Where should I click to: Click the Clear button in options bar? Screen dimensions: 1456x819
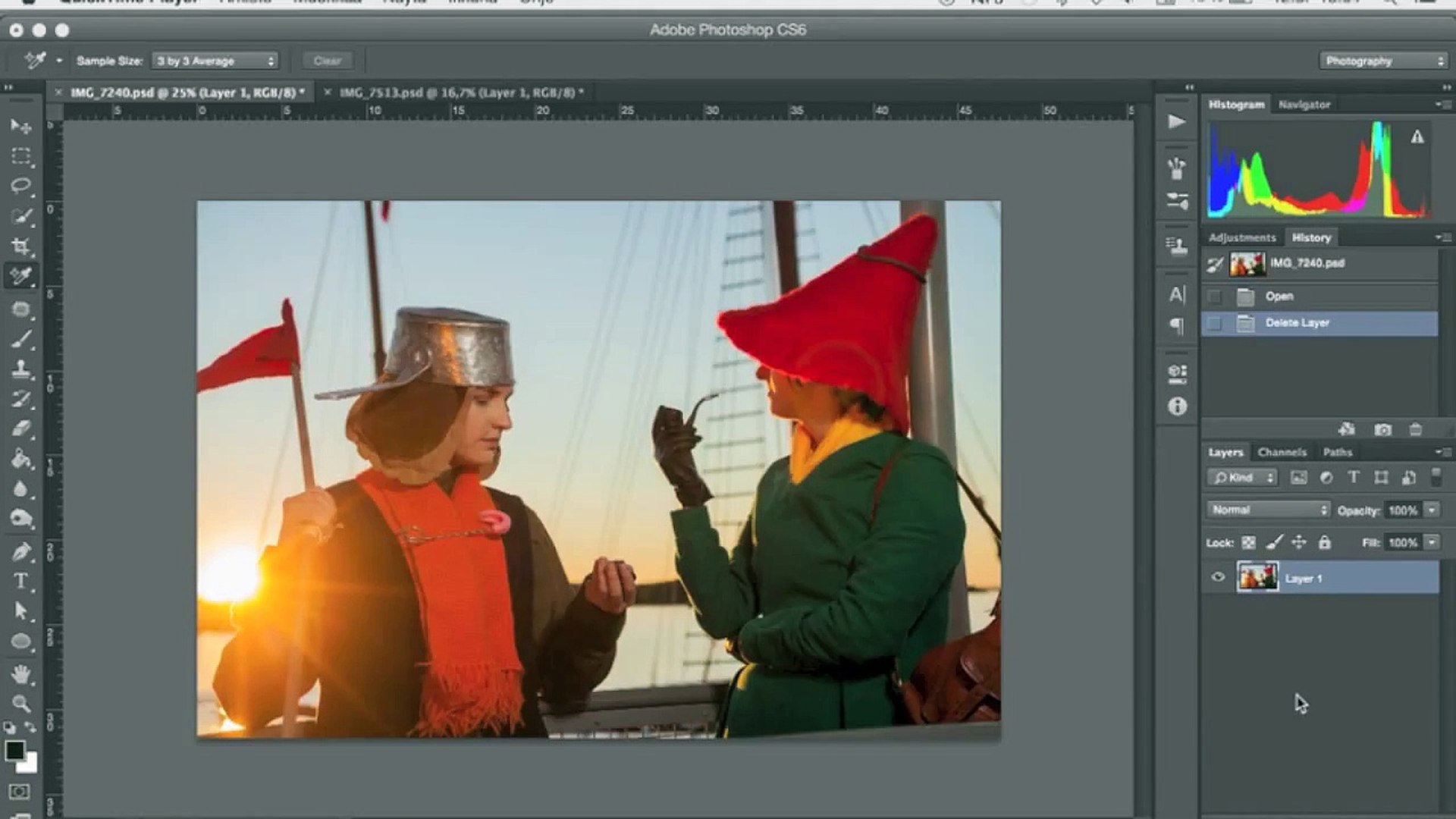click(x=327, y=61)
